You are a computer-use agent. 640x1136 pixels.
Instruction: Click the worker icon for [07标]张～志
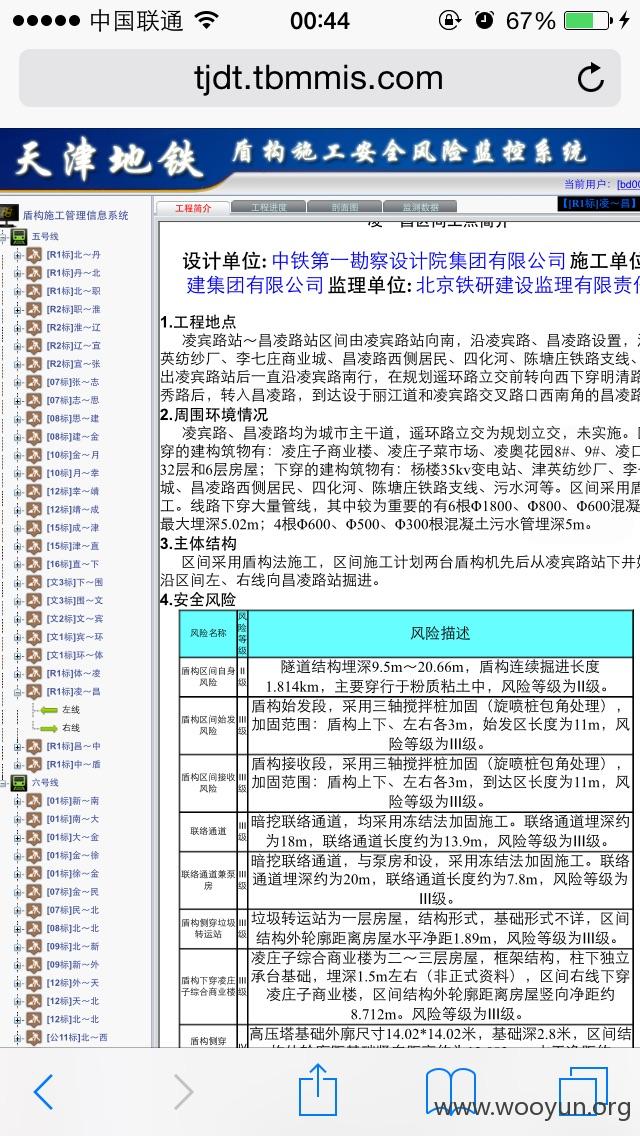[34, 382]
